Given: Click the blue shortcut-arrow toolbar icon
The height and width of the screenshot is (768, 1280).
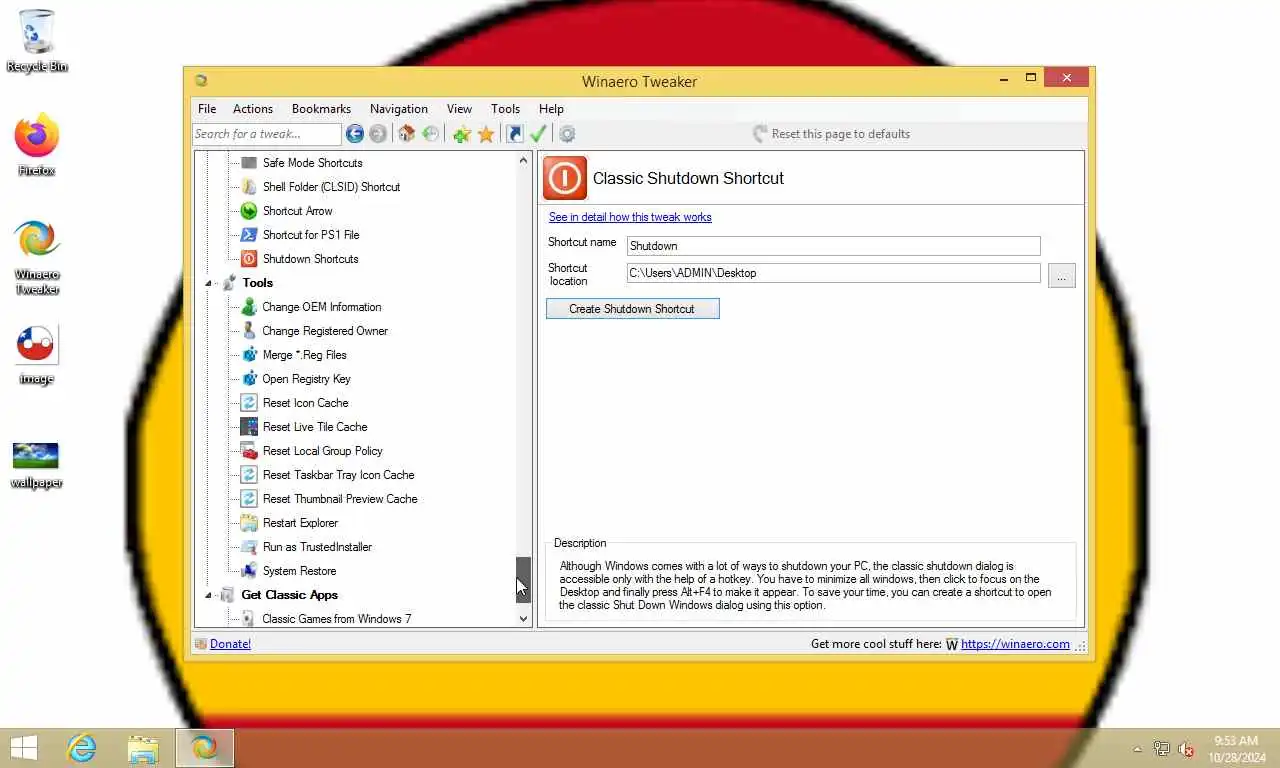Looking at the screenshot, I should click(x=515, y=134).
